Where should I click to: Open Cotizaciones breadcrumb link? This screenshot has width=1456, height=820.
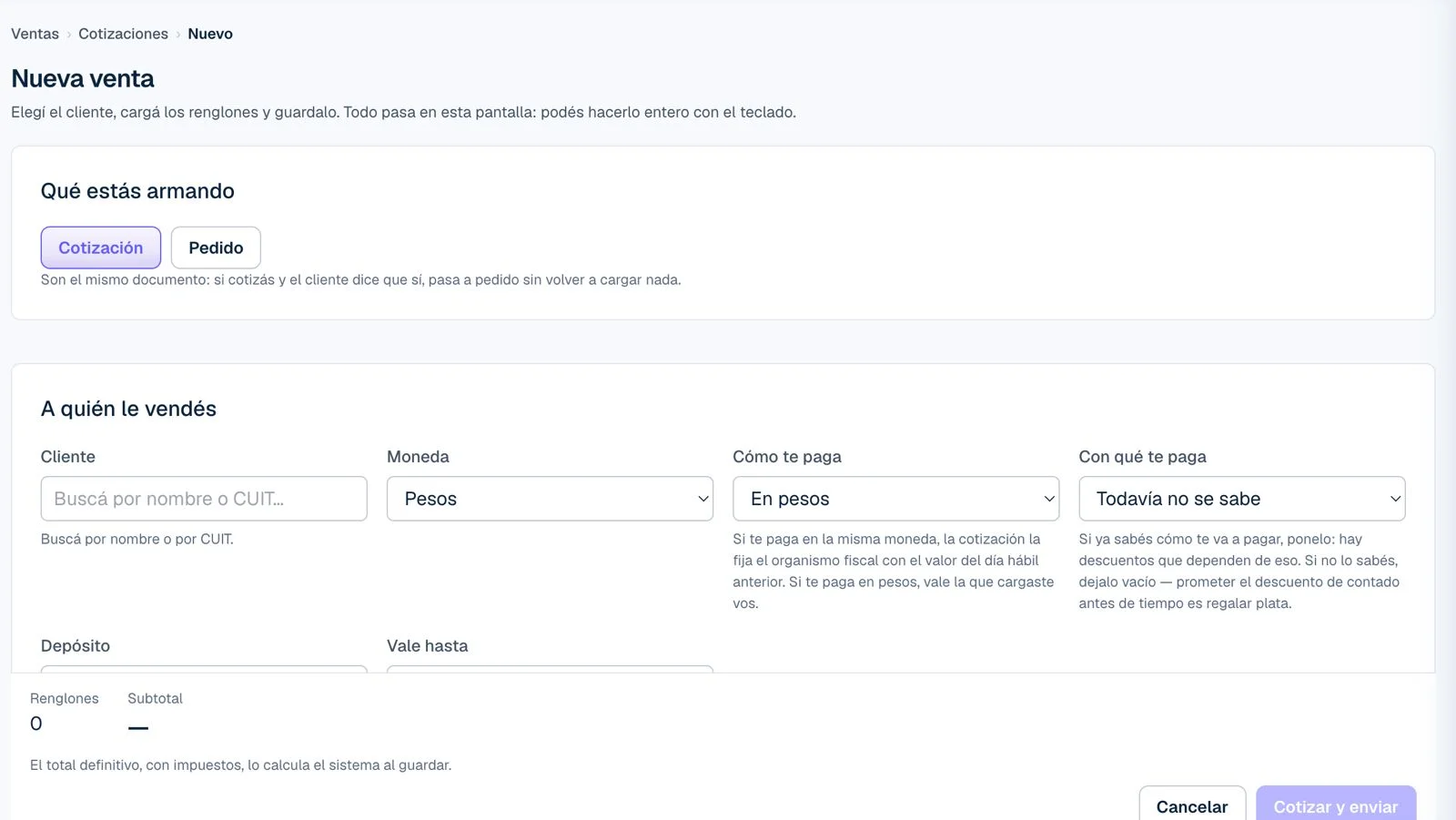coord(123,34)
